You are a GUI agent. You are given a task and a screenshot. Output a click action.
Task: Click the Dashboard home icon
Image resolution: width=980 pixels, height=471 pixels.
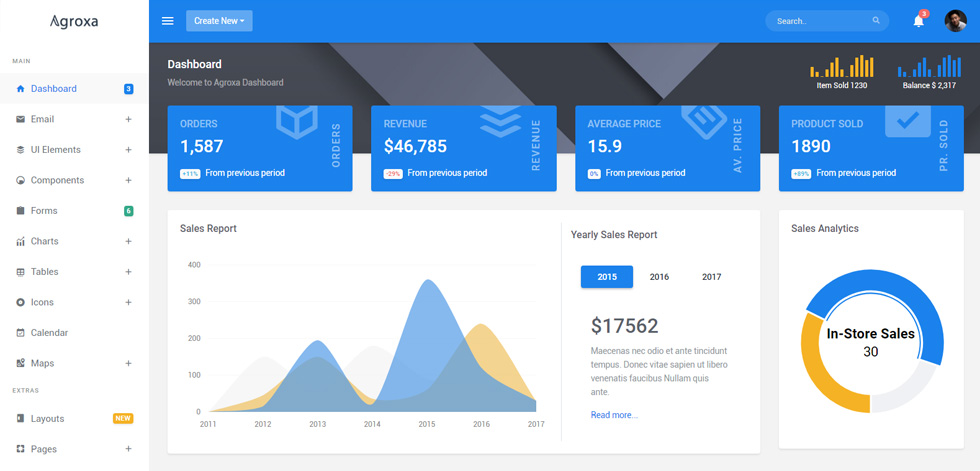click(20, 89)
